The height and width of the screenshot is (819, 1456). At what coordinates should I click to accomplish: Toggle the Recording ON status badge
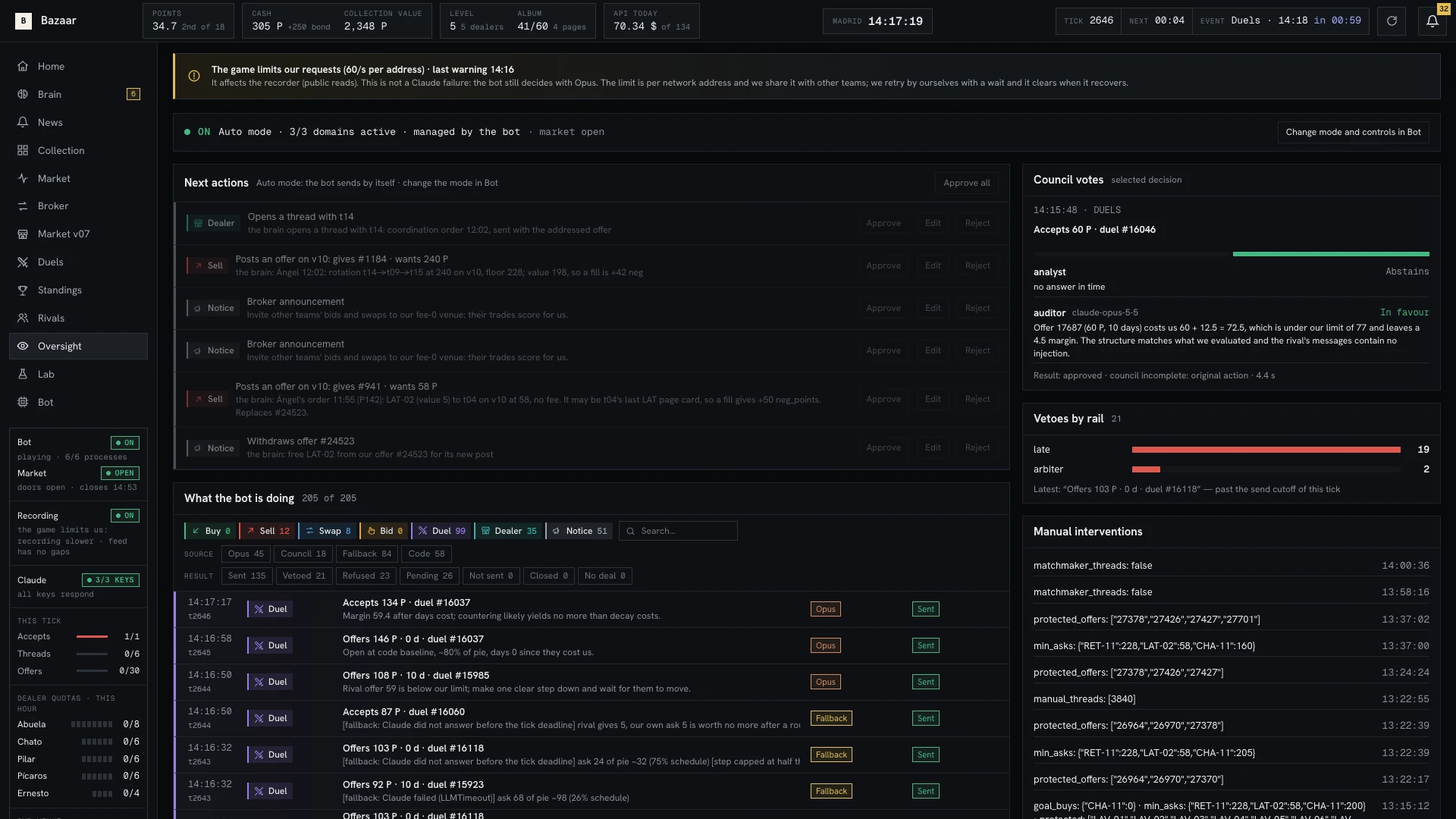pos(124,516)
